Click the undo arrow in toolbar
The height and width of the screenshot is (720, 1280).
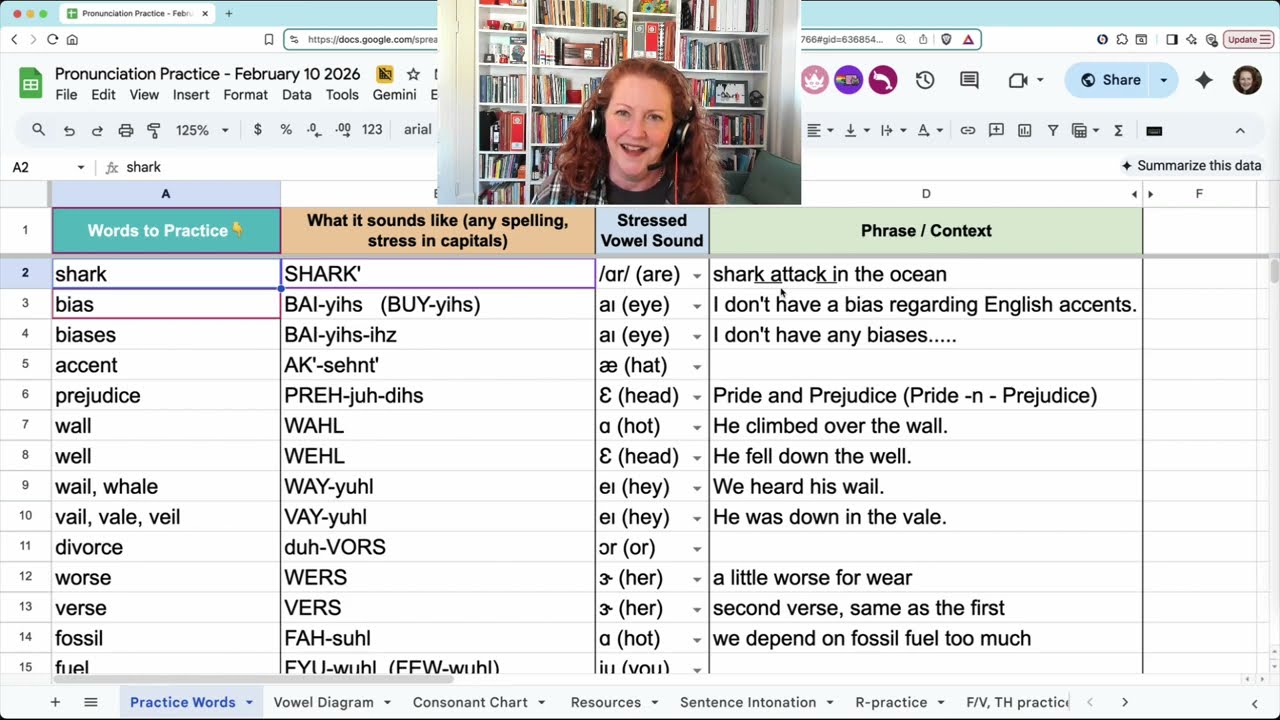click(x=69, y=130)
